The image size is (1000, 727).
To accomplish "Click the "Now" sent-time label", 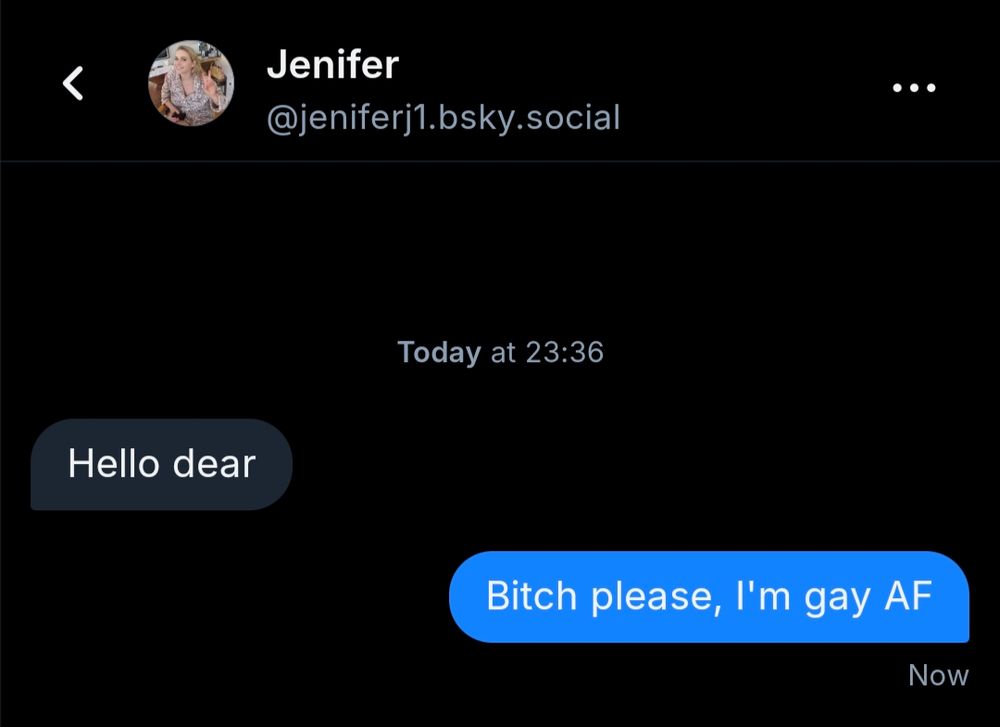I will (938, 675).
